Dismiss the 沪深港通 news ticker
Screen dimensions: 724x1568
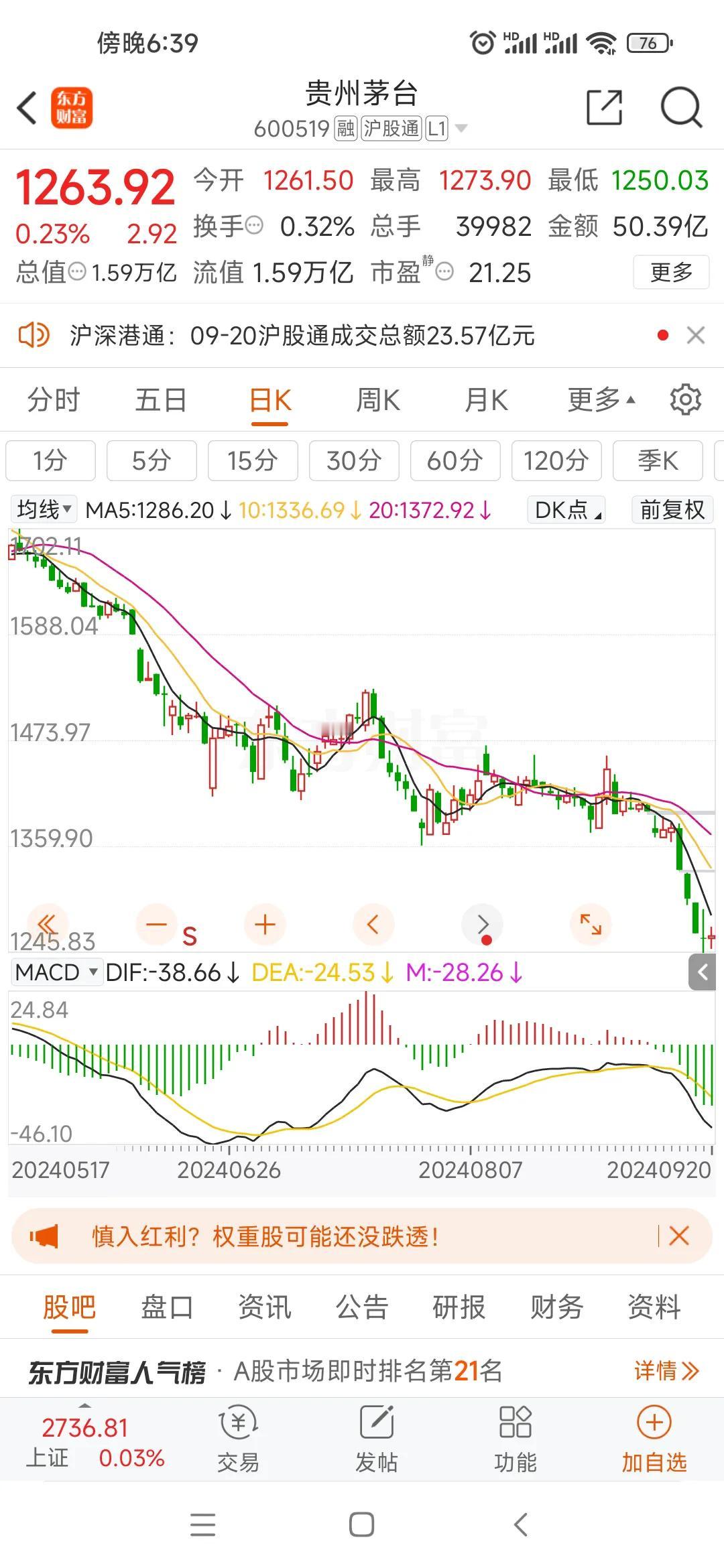pos(696,335)
